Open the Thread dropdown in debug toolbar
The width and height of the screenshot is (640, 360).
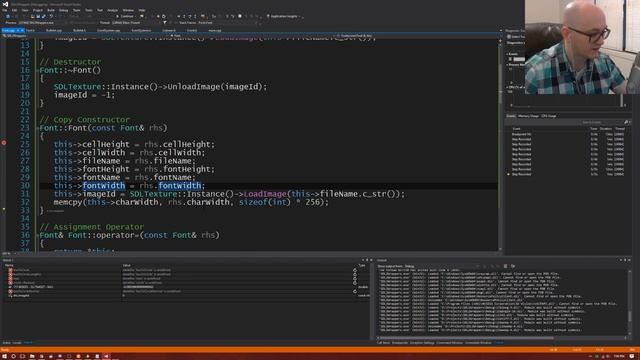135,23
